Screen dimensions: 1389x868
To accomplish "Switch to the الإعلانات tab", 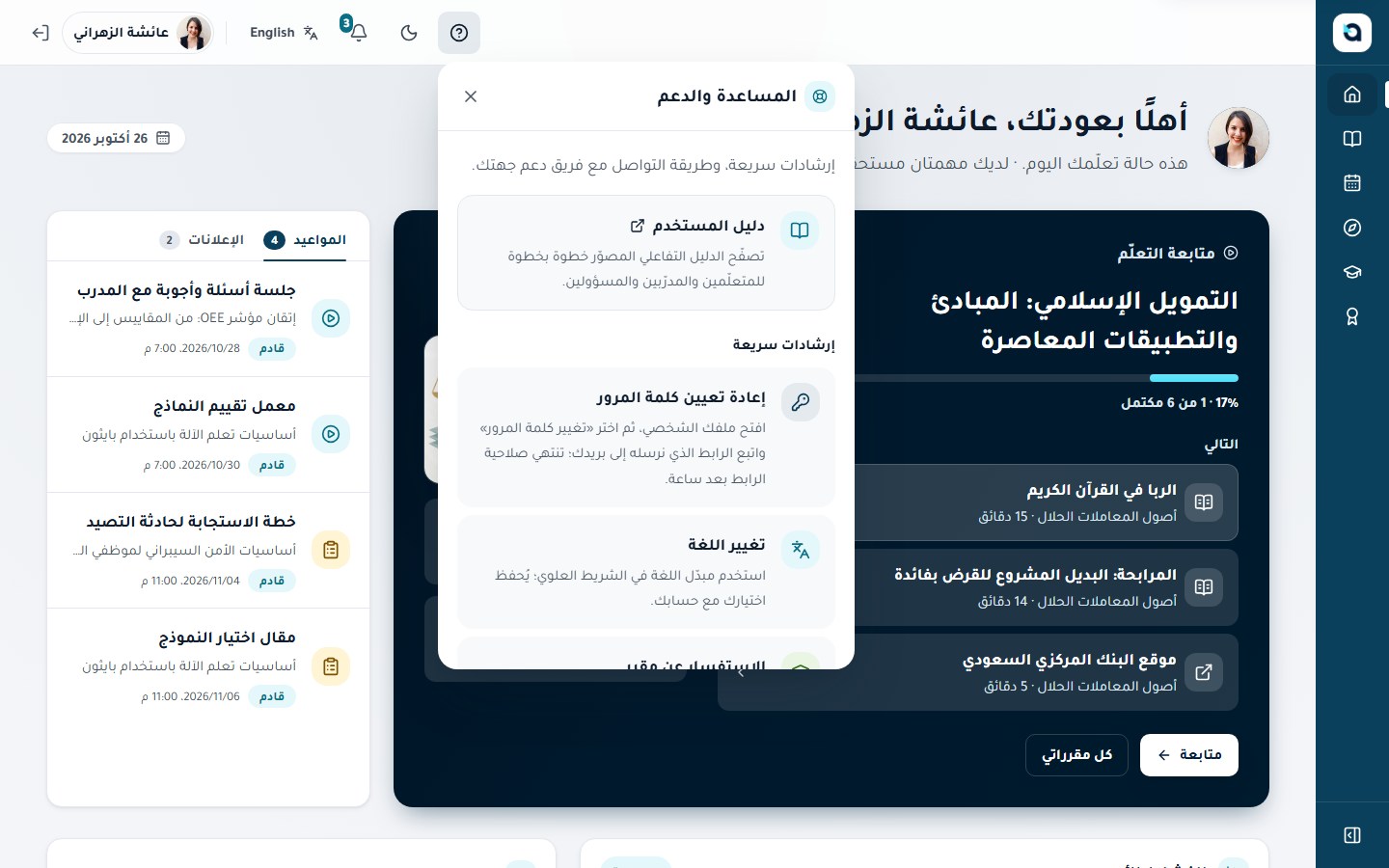I will click(202, 239).
